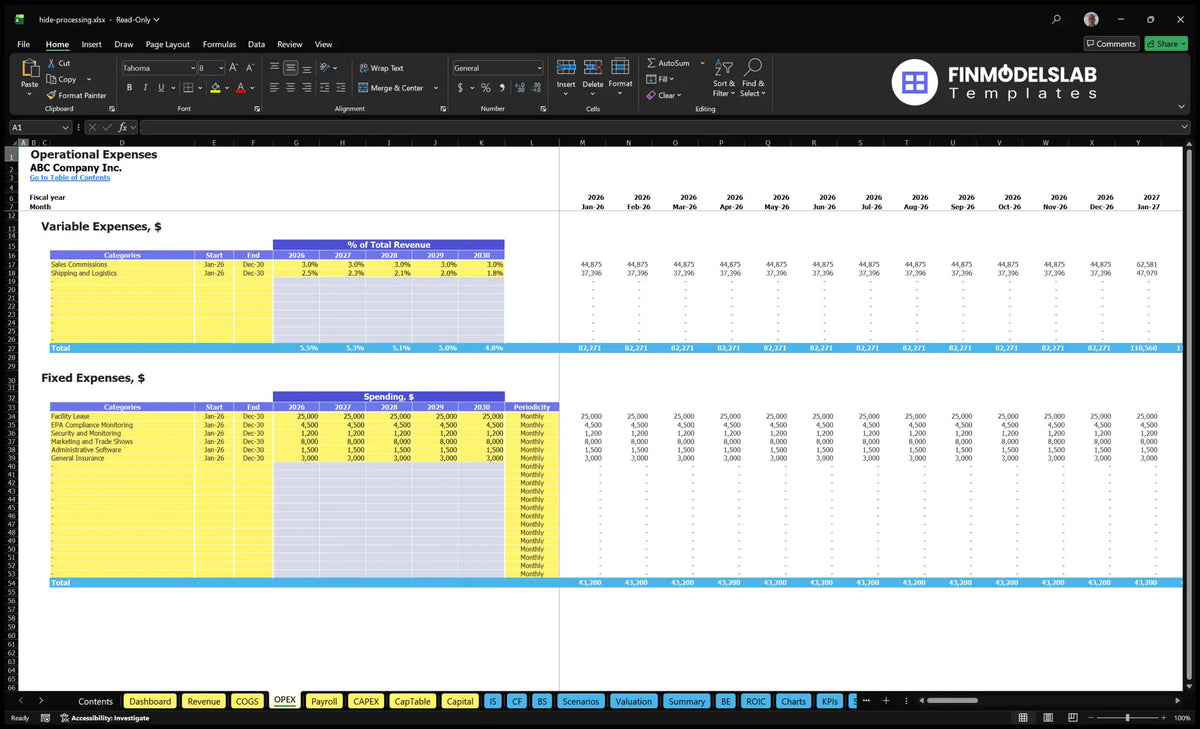This screenshot has height=729, width=1200.
Task: Toggle Wrap Text on
Action: point(381,68)
